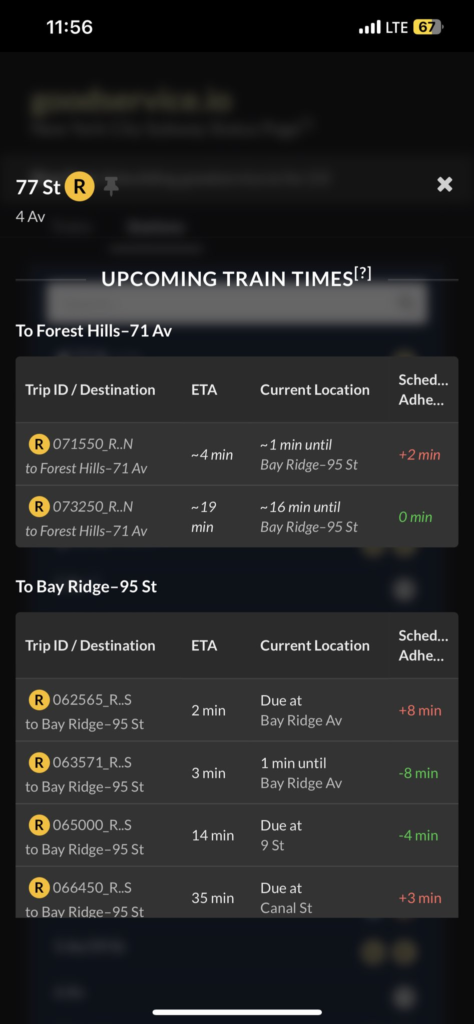The width and height of the screenshot is (474, 1024).
Task: Pin the 77 St station
Action: (x=112, y=187)
